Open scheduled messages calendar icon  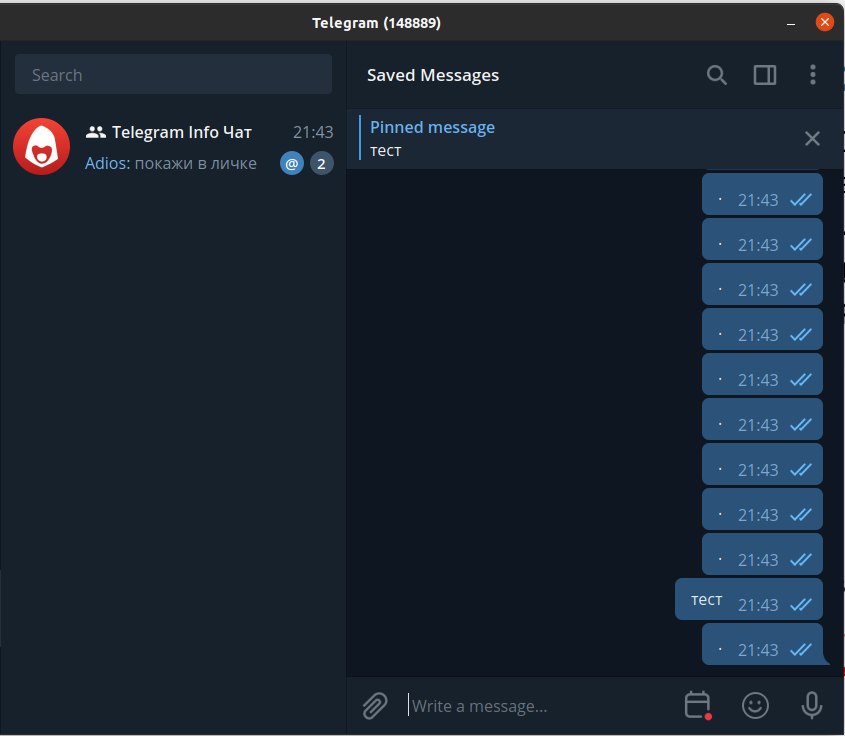(x=698, y=705)
